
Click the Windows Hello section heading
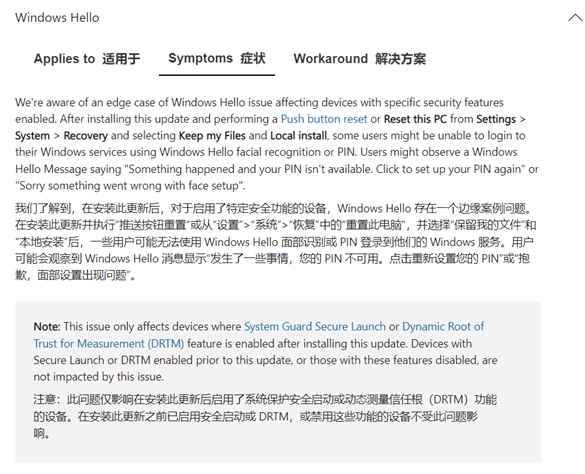pyautogui.click(x=57, y=18)
